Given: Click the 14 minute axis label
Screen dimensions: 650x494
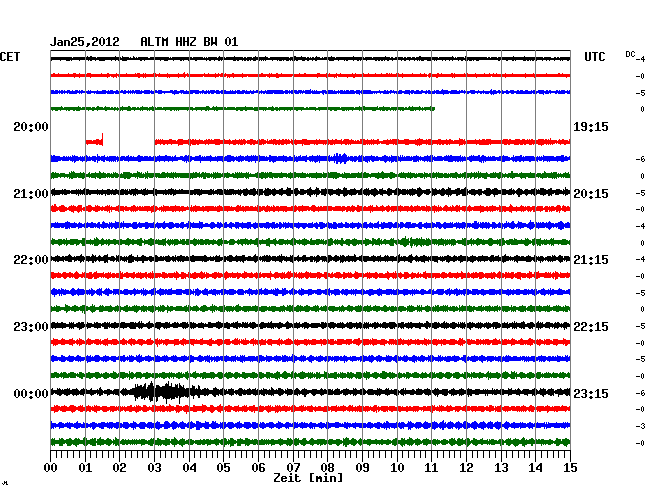Looking at the screenshot, I should click(x=536, y=468).
